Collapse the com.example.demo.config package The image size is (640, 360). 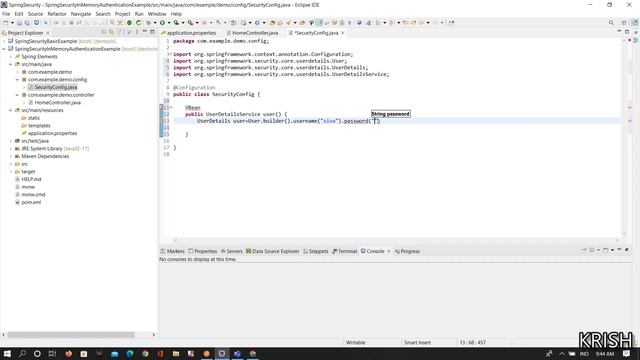(18, 80)
